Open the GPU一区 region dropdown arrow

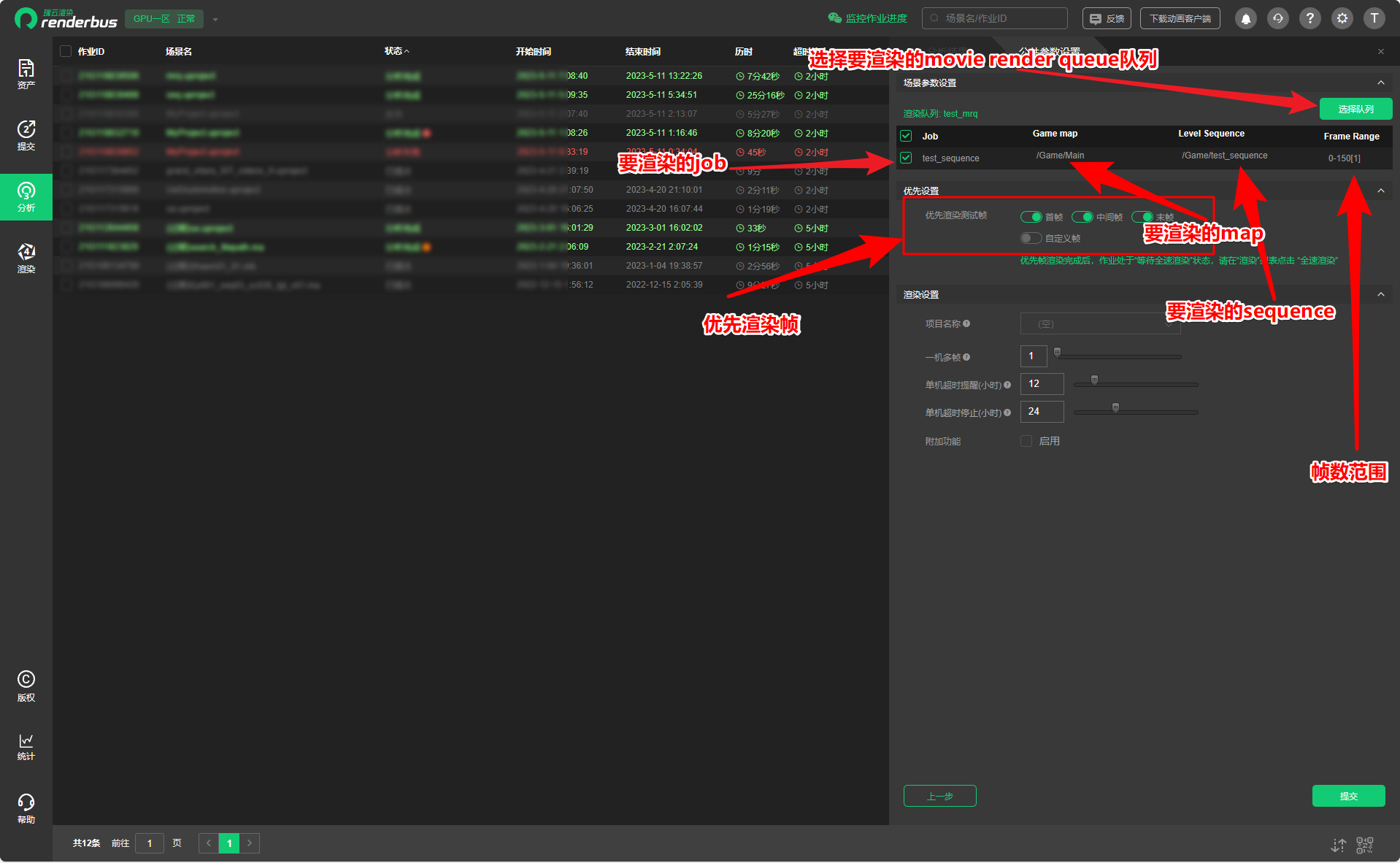pyautogui.click(x=215, y=20)
